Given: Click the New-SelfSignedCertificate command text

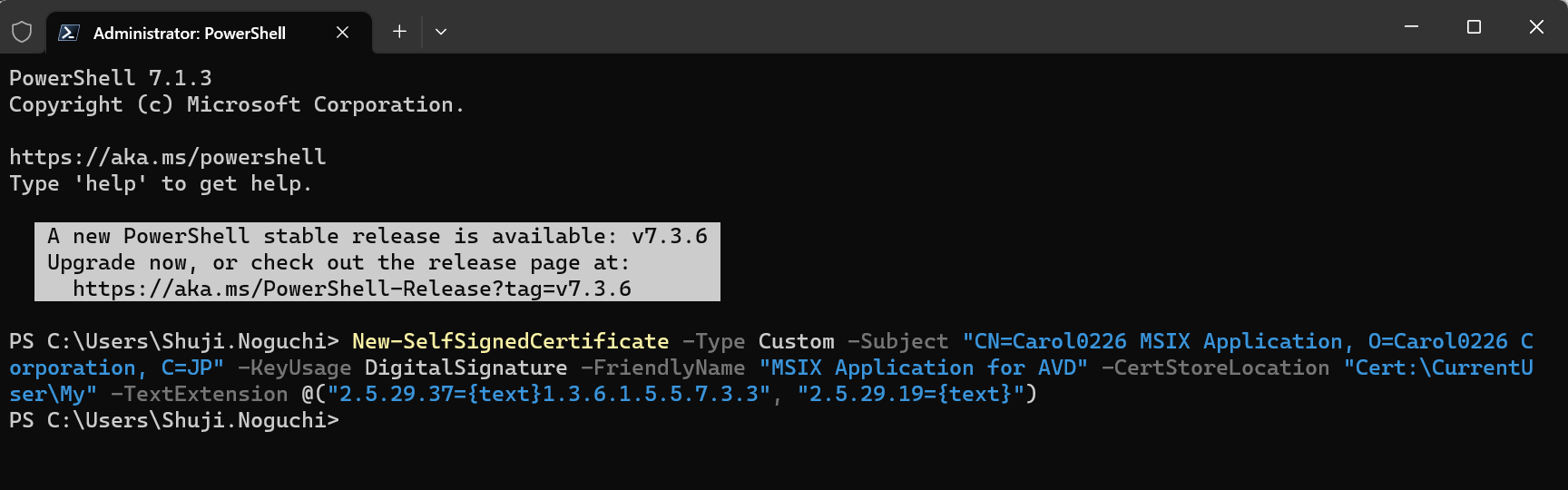Looking at the screenshot, I should (510, 341).
